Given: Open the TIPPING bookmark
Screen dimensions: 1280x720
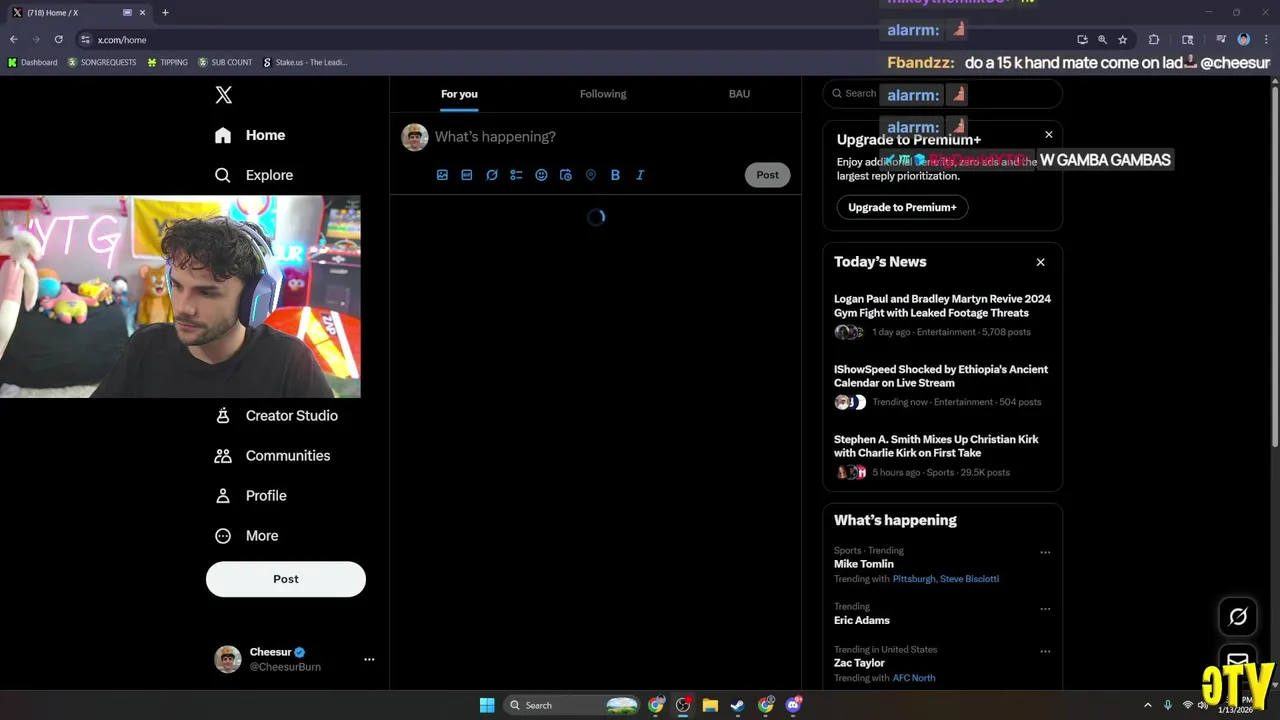Looking at the screenshot, I should (x=167, y=62).
